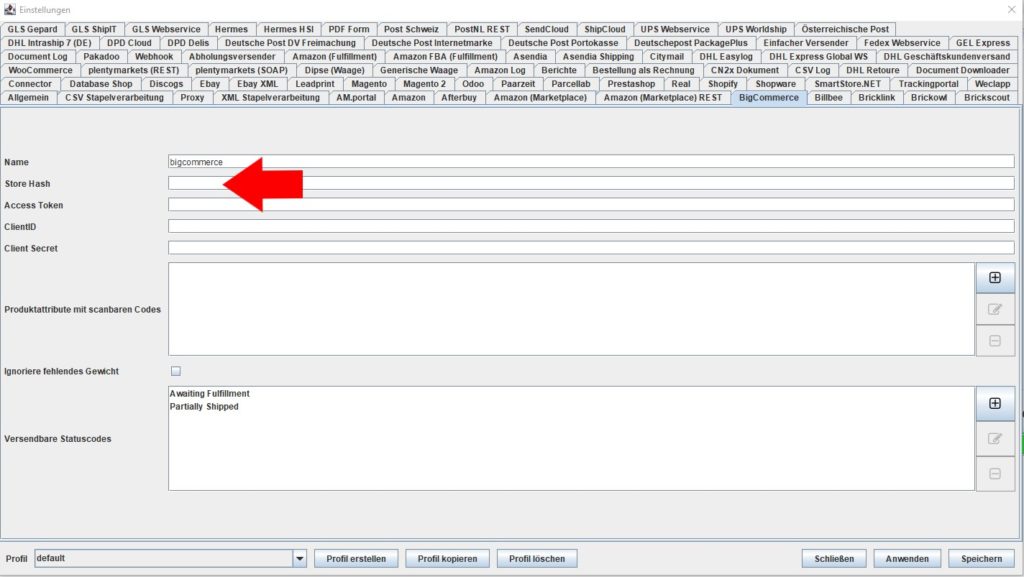
Task: Click the Schließen button
Action: coord(834,559)
